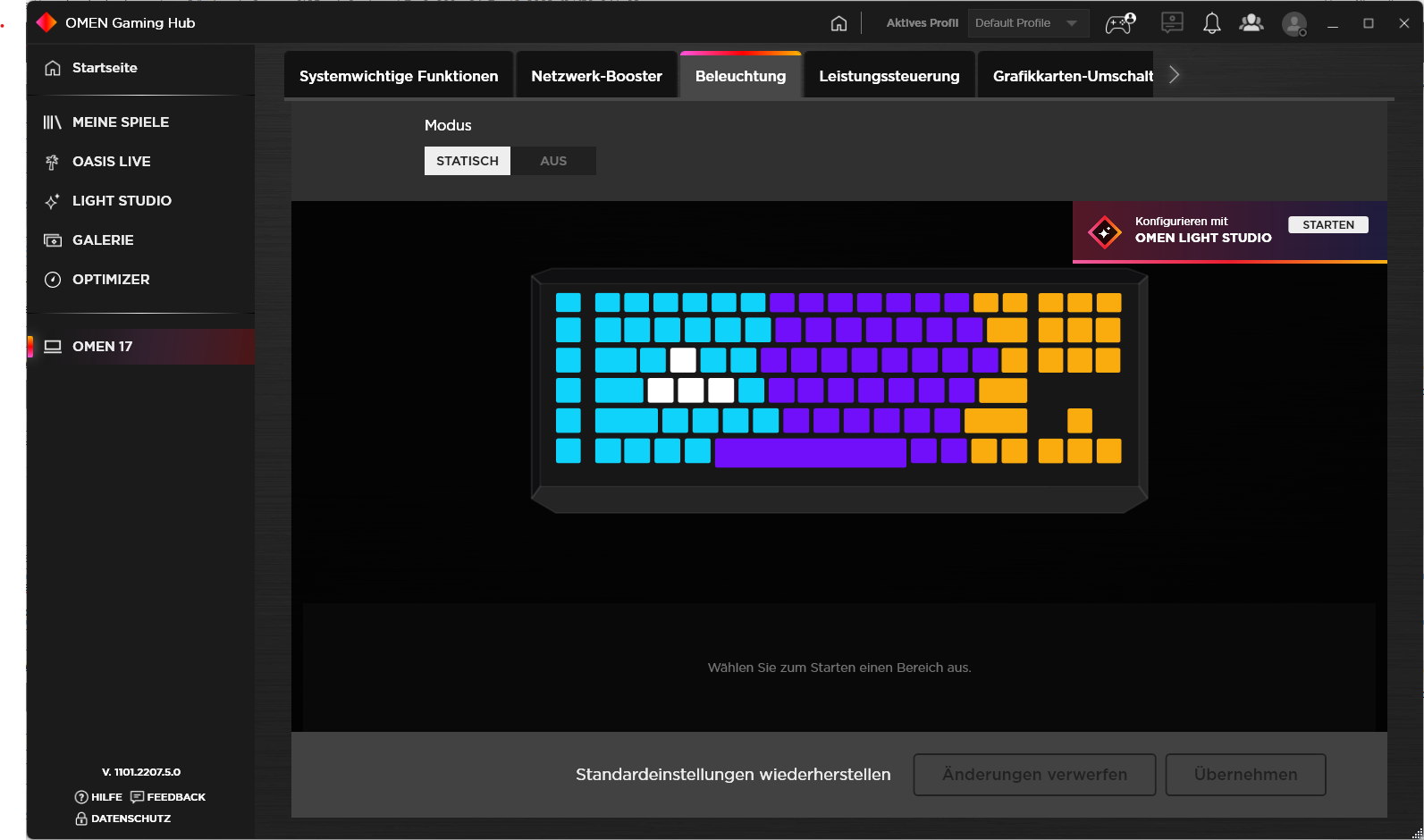Click the 'Konfigurieren mit' banner text

(x=1182, y=222)
